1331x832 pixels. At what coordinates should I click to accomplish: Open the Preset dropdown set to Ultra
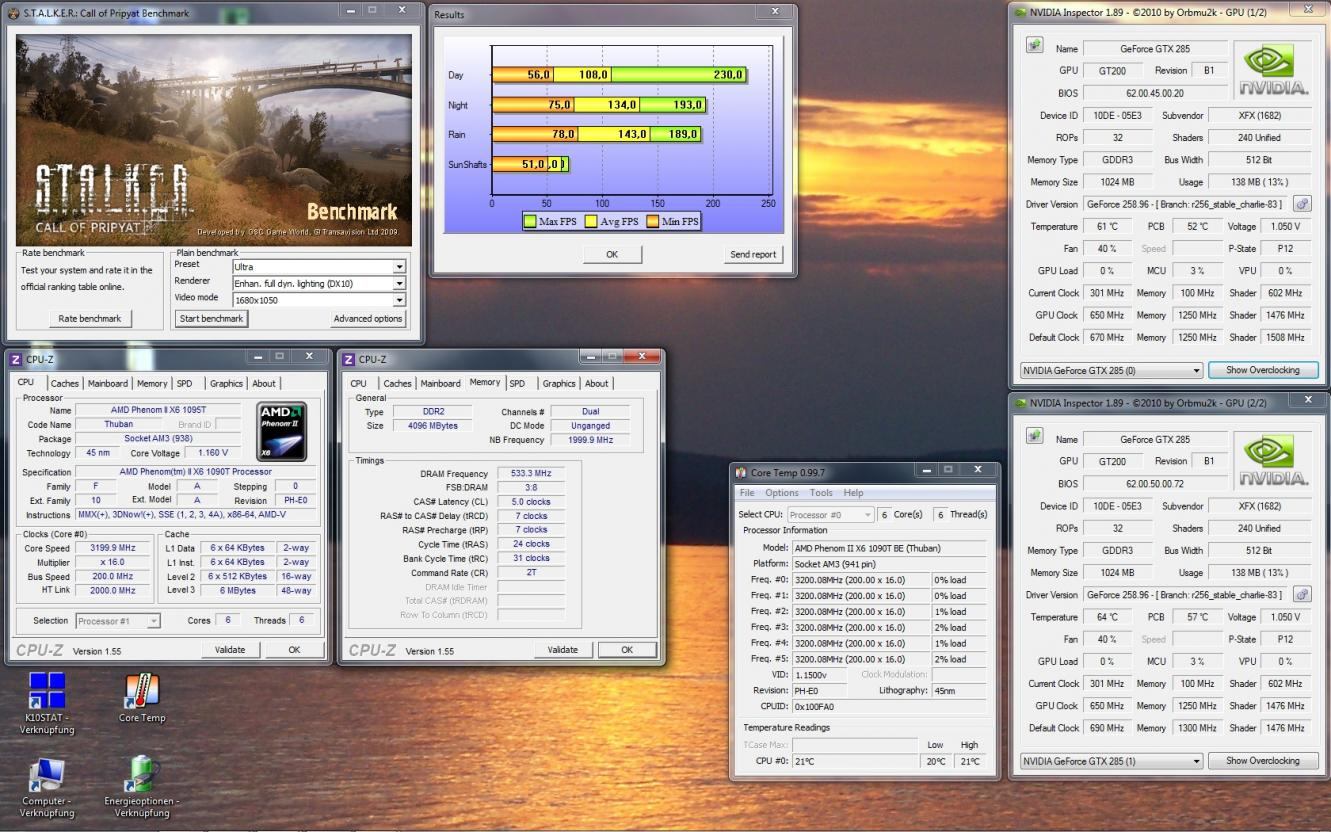(318, 267)
